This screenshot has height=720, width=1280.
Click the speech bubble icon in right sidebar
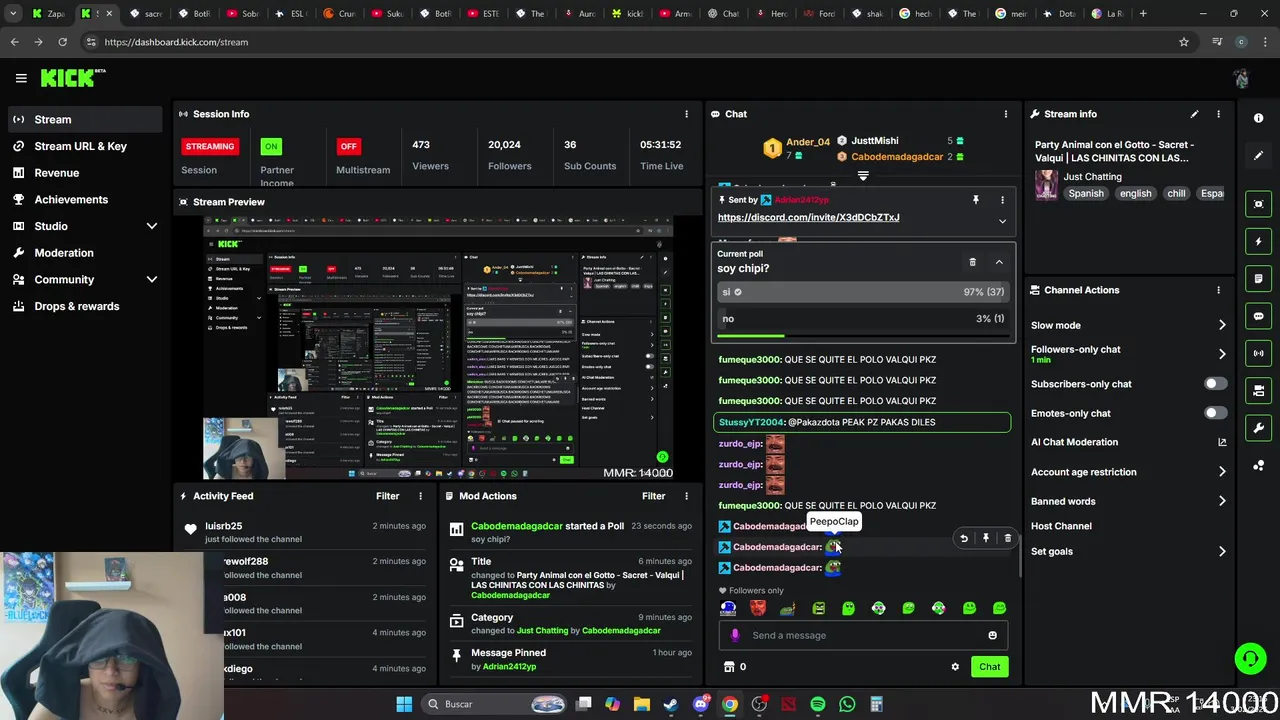pos(1258,316)
